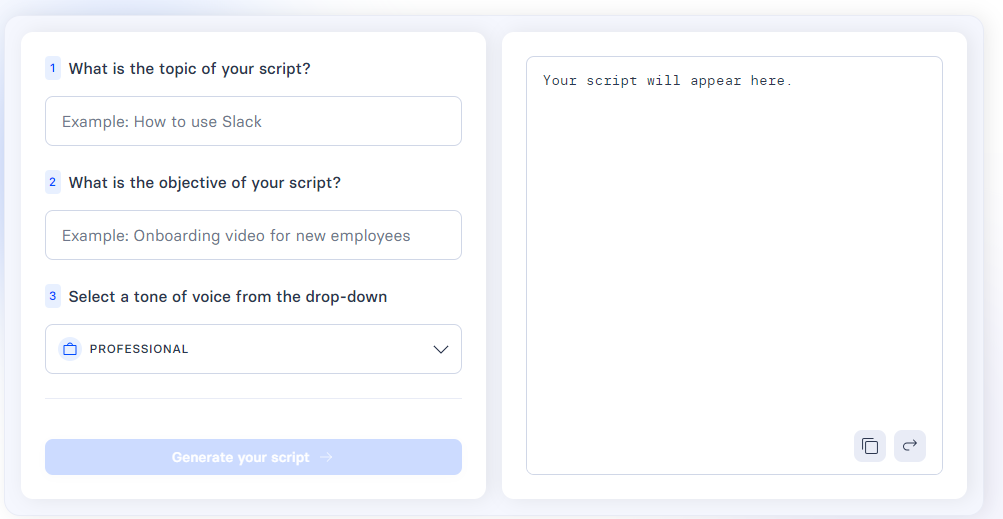
Task: Expand the tone dropdown chevron
Action: [441, 349]
